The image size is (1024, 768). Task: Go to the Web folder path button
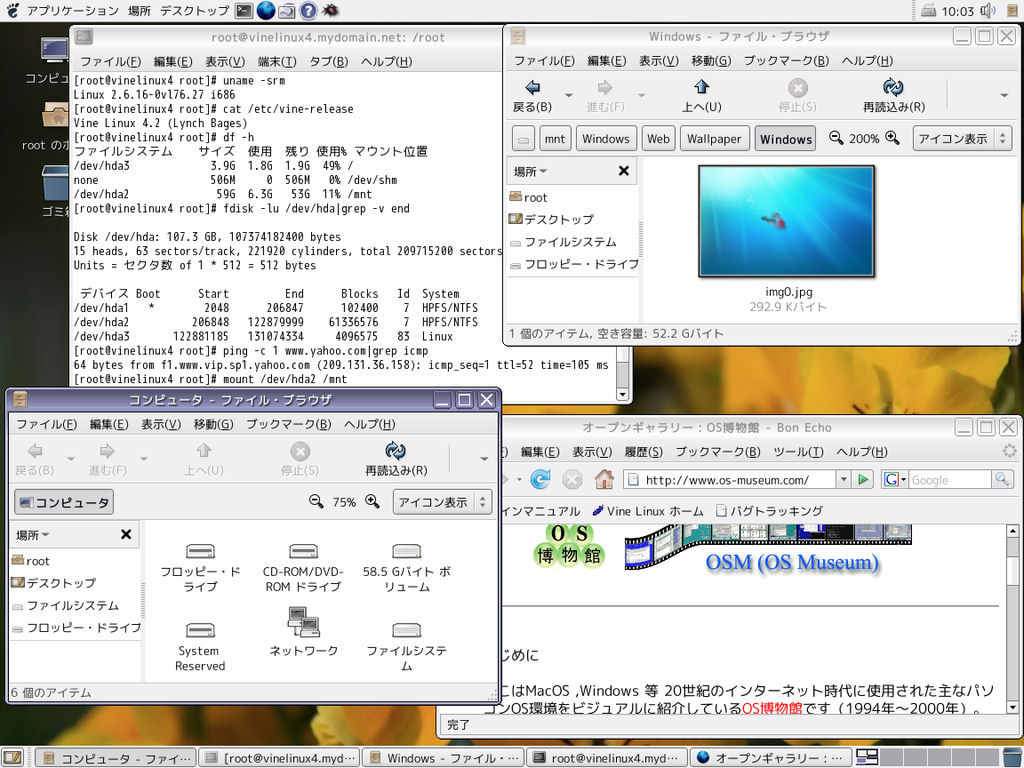(658, 139)
